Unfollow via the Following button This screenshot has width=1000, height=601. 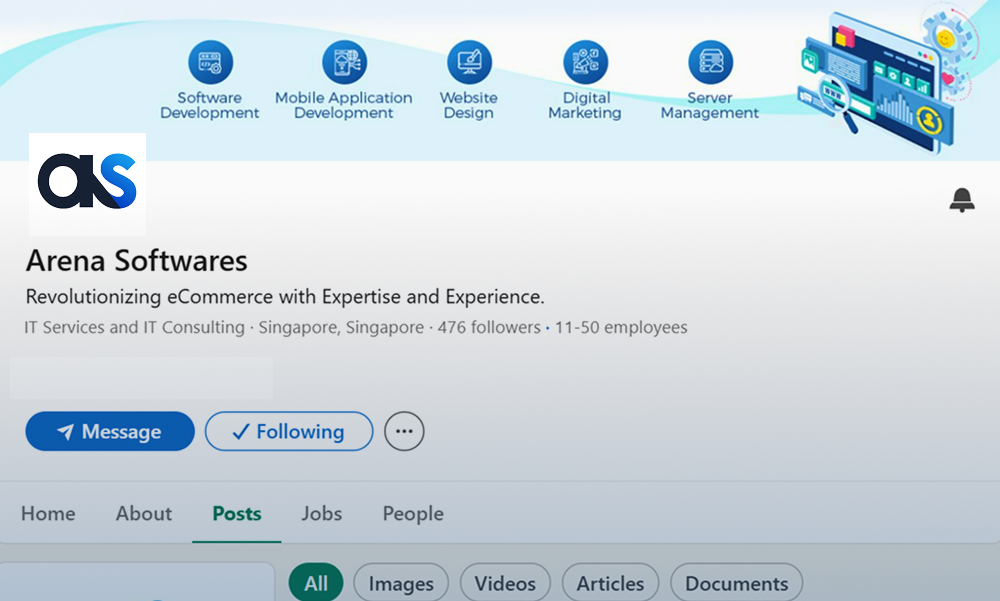click(x=289, y=431)
